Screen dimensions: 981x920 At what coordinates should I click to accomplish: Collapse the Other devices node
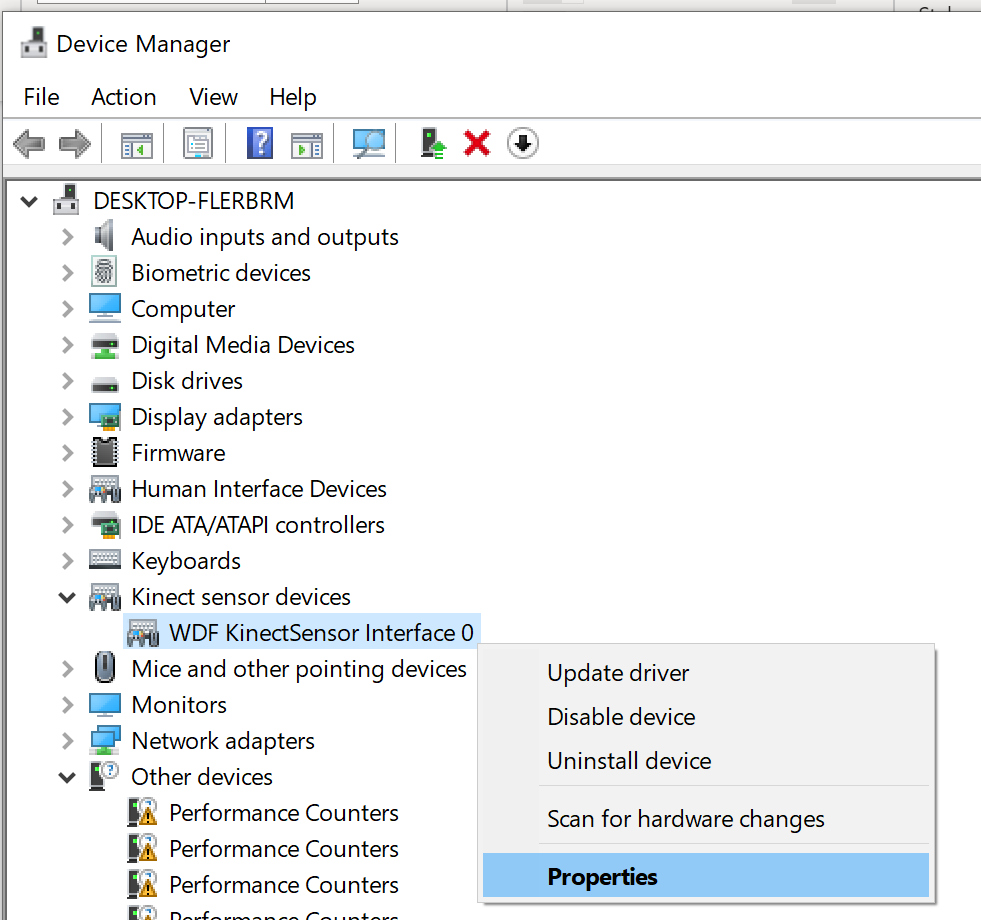coord(67,778)
